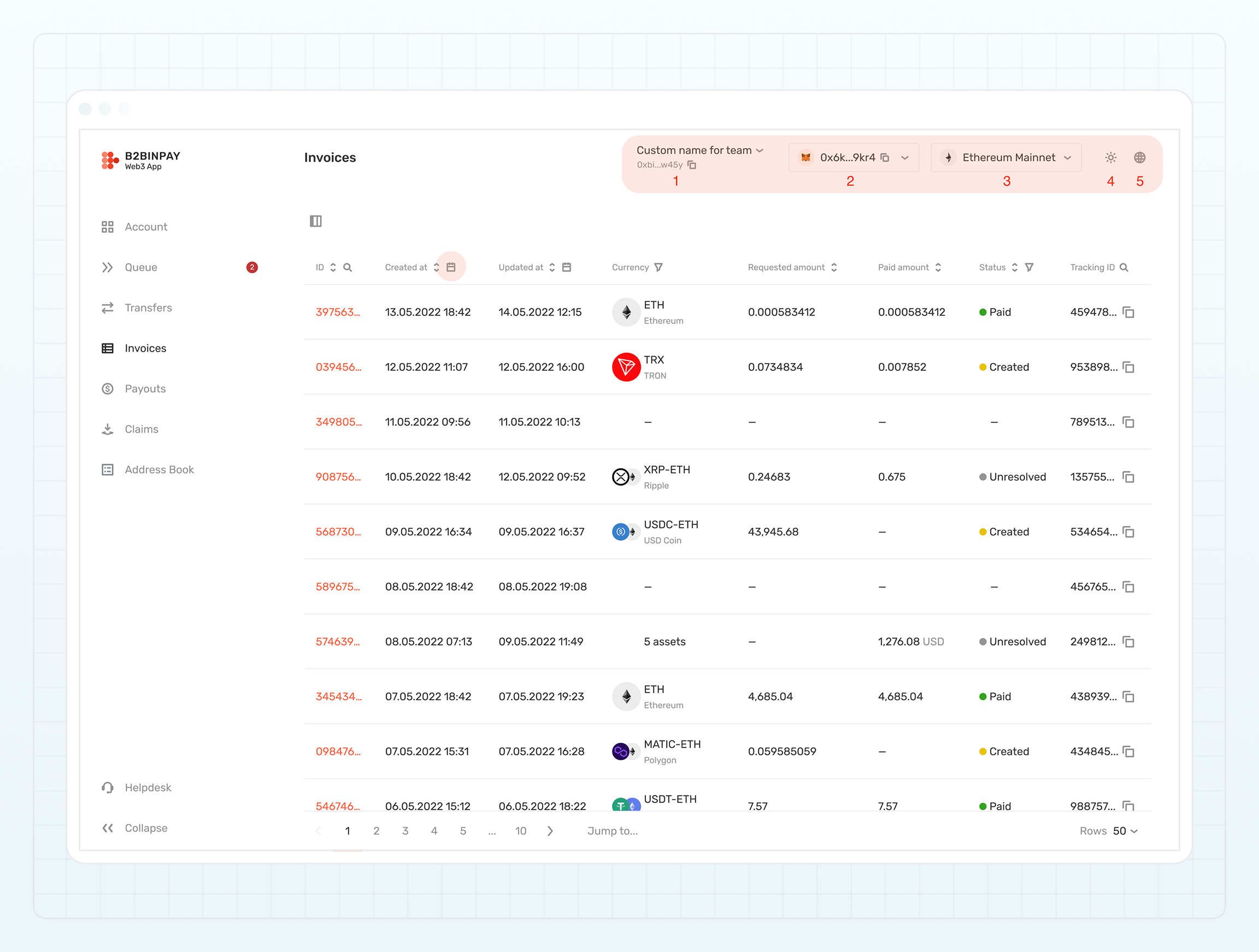This screenshot has width=1259, height=952.
Task: Toggle sort on Requested amount column
Action: coord(834,268)
